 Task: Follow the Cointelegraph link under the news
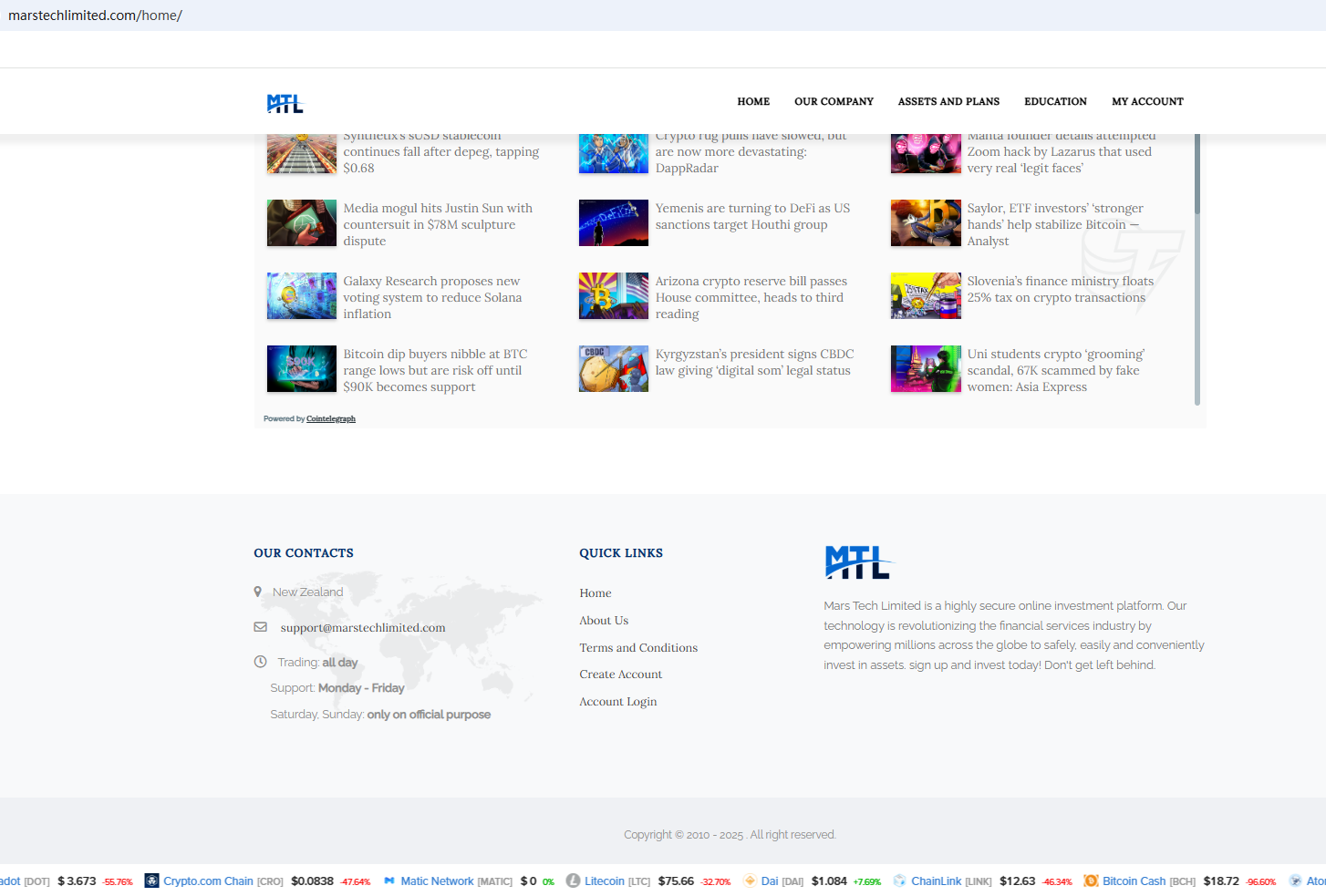331,419
